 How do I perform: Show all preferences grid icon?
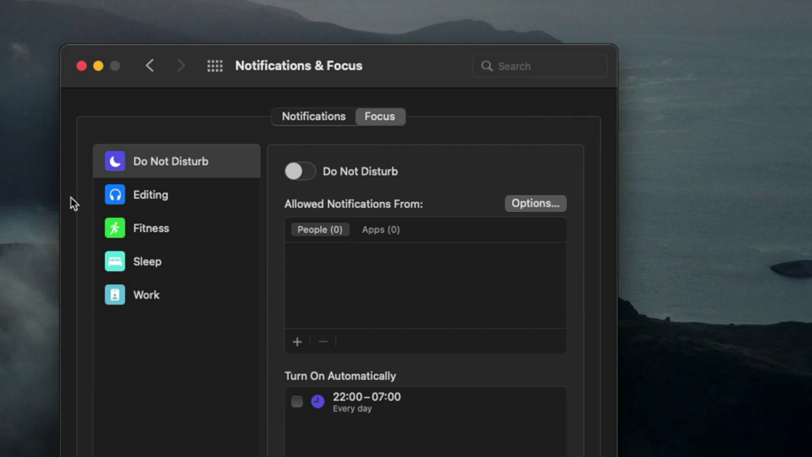tap(215, 66)
